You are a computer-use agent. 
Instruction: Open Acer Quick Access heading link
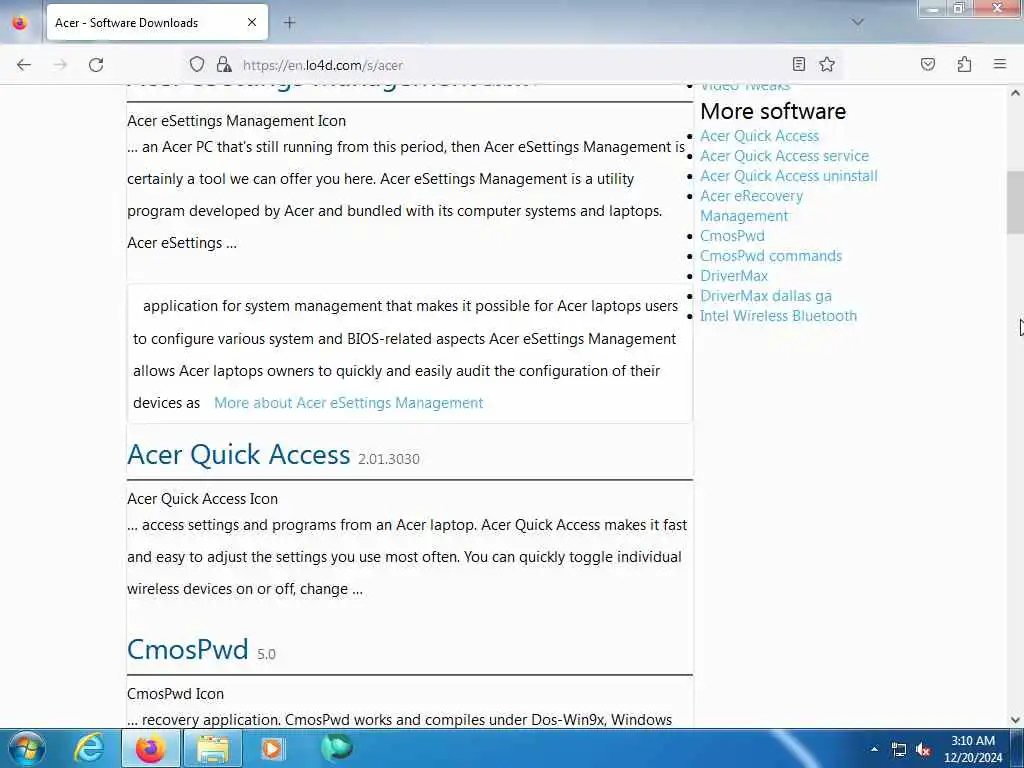238,455
